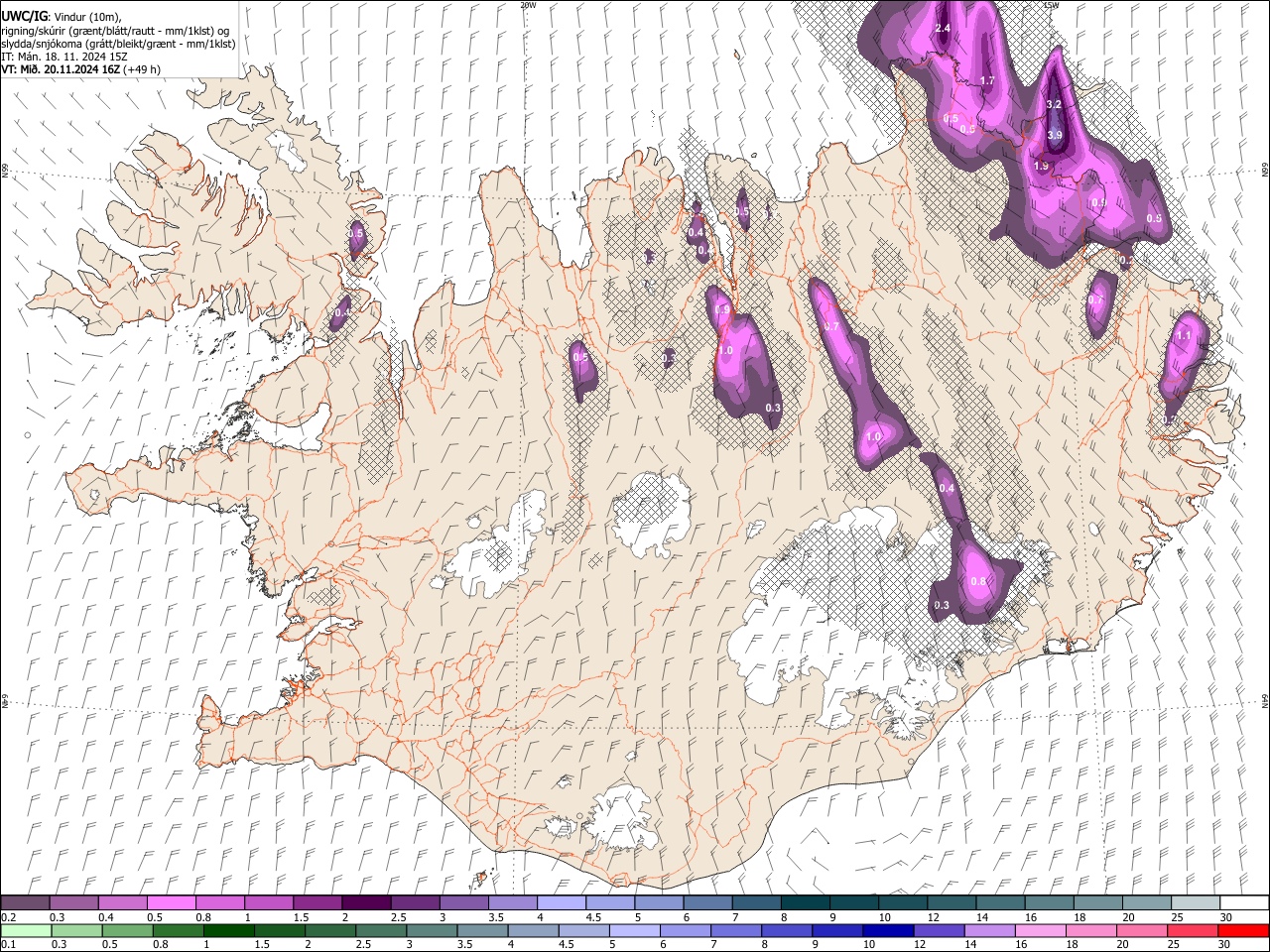Click the 'rigning/skúrir' legend description line

115,31
